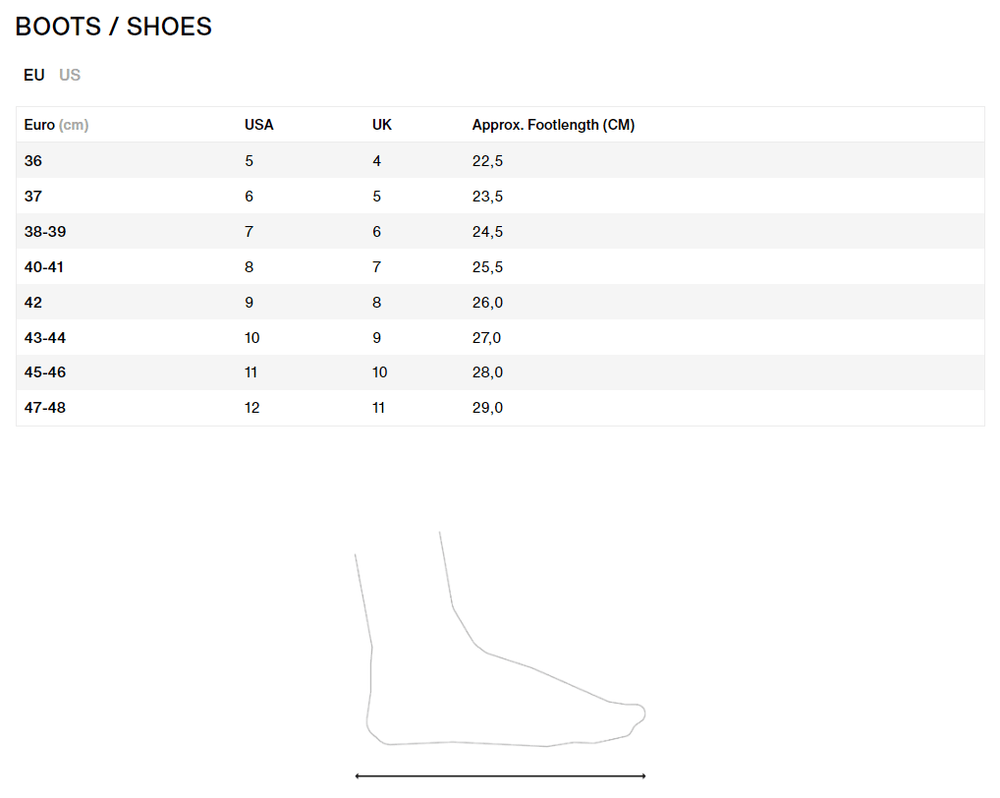1000x798 pixels.
Task: Click USA size 10 cell
Action: coord(252,338)
